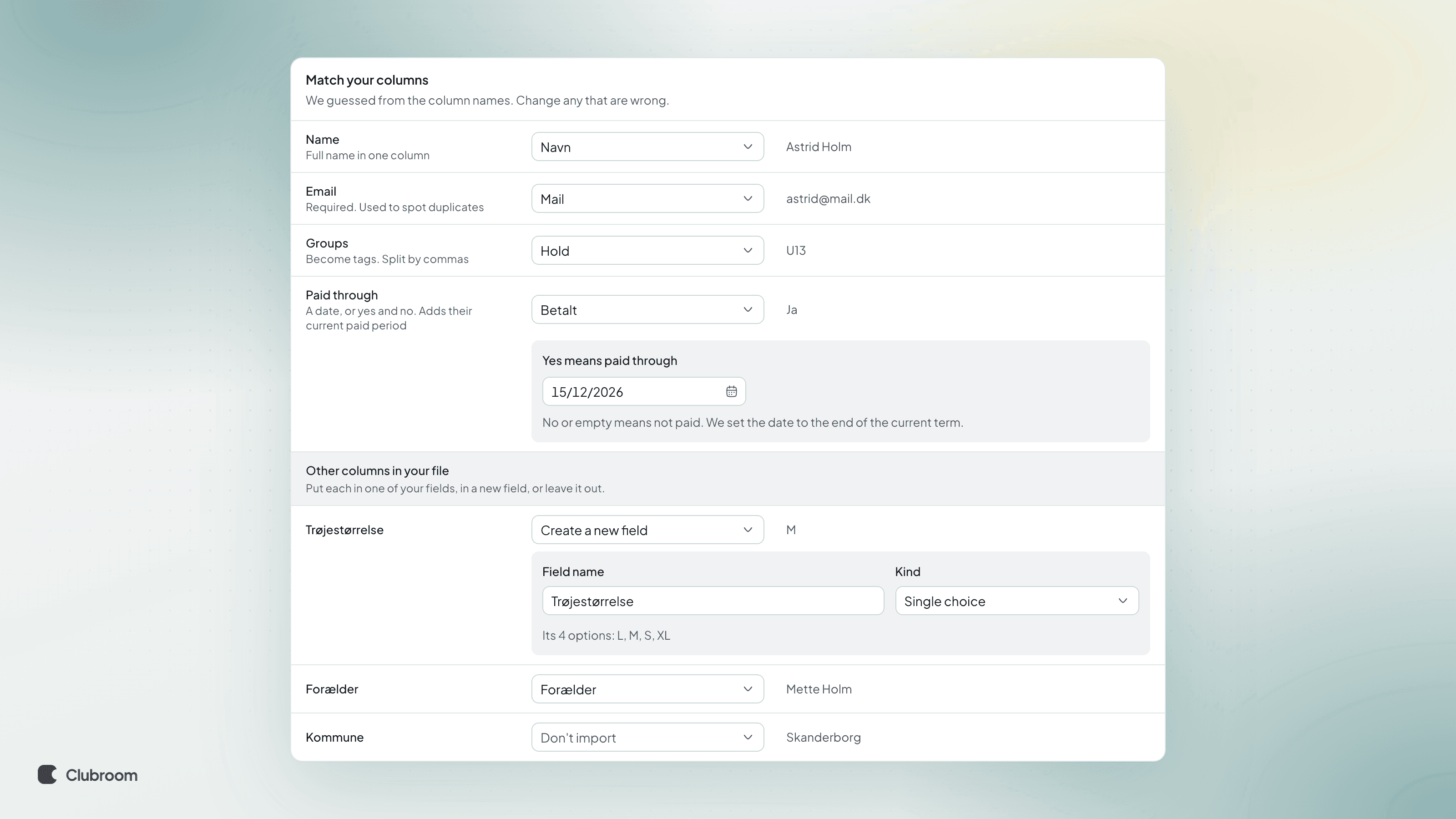
Task: Click the sample value Mette Holm
Action: [819, 689]
